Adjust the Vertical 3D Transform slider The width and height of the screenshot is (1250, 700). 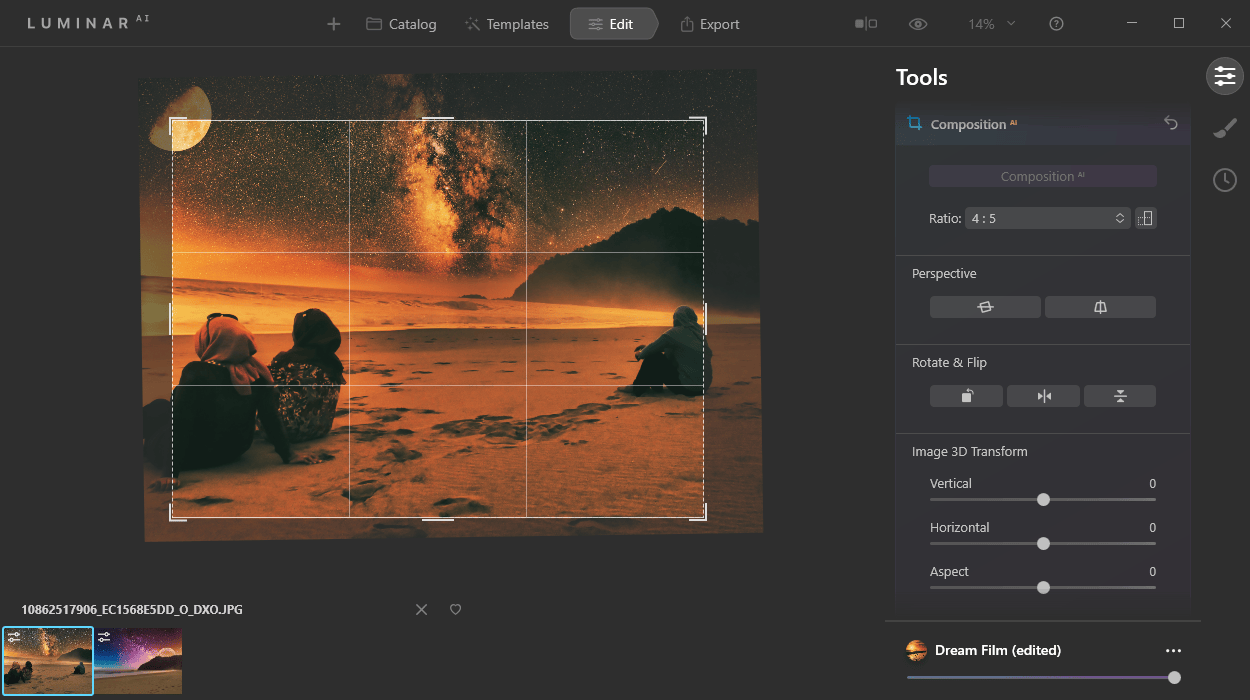point(1043,499)
